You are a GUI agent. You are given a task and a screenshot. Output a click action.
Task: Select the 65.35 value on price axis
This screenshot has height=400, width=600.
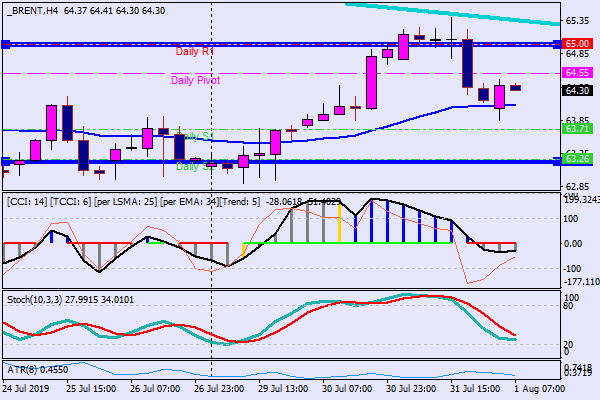[x=577, y=20]
